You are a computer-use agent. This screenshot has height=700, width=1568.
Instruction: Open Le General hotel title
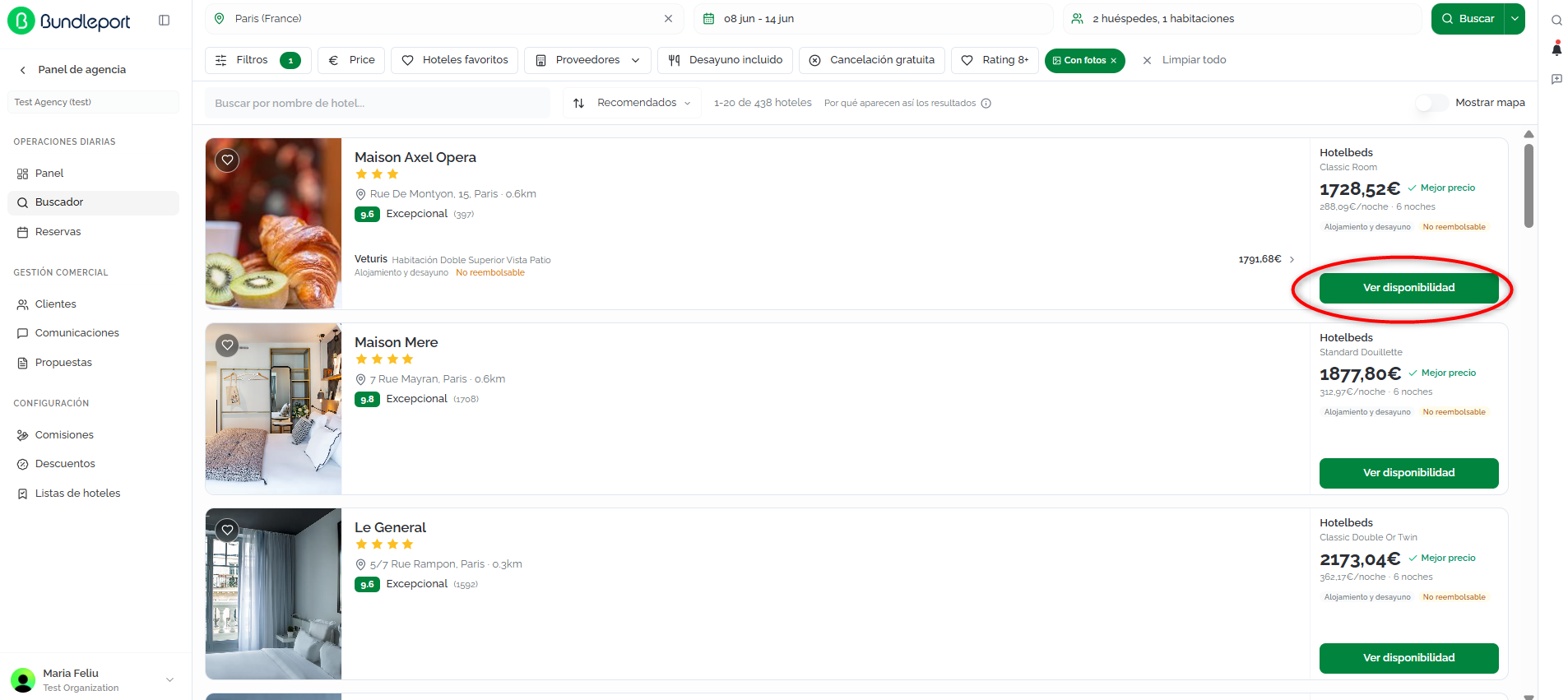pos(391,527)
